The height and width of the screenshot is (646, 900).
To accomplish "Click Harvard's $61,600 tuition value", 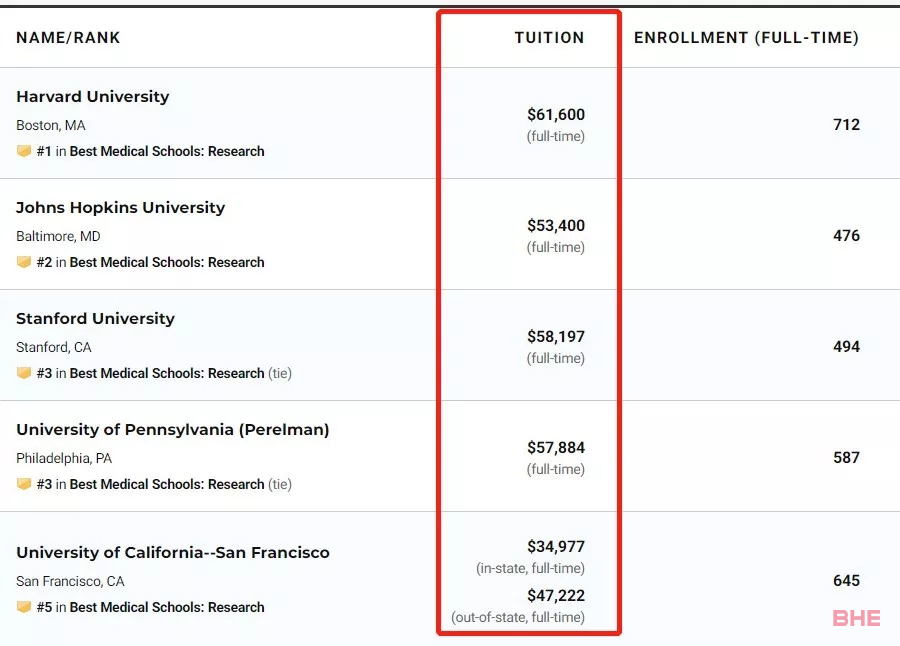I will tap(556, 115).
